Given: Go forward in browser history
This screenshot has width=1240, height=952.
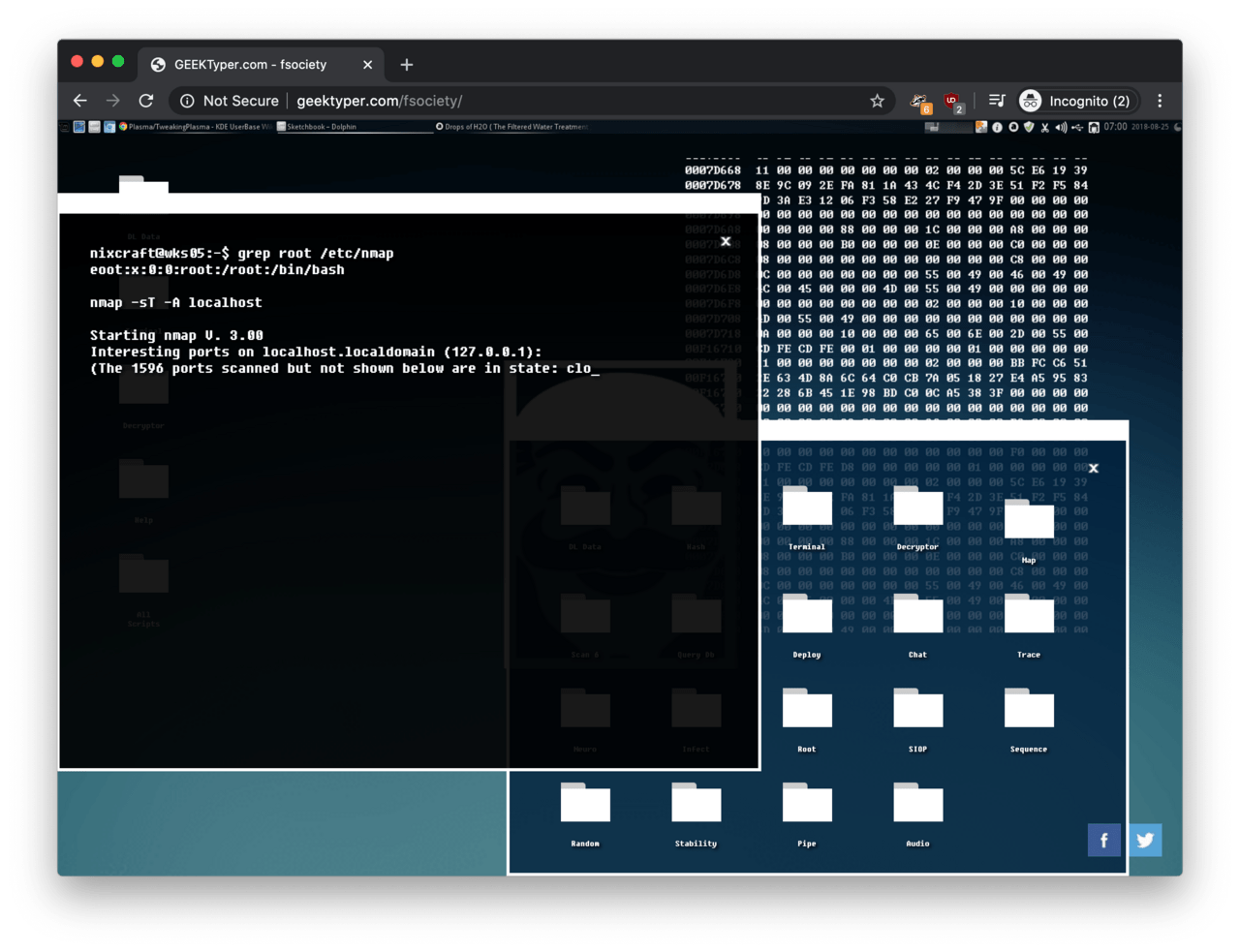Looking at the screenshot, I should click(113, 101).
